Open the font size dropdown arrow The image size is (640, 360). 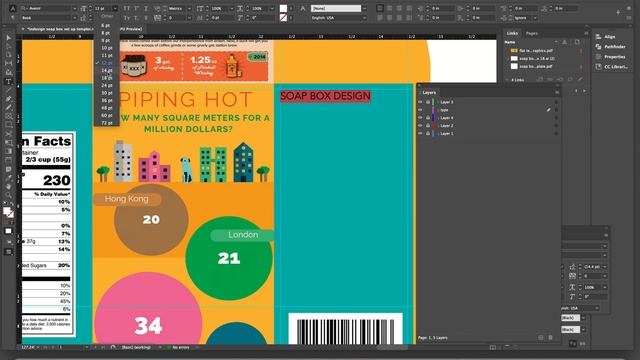tap(115, 9)
